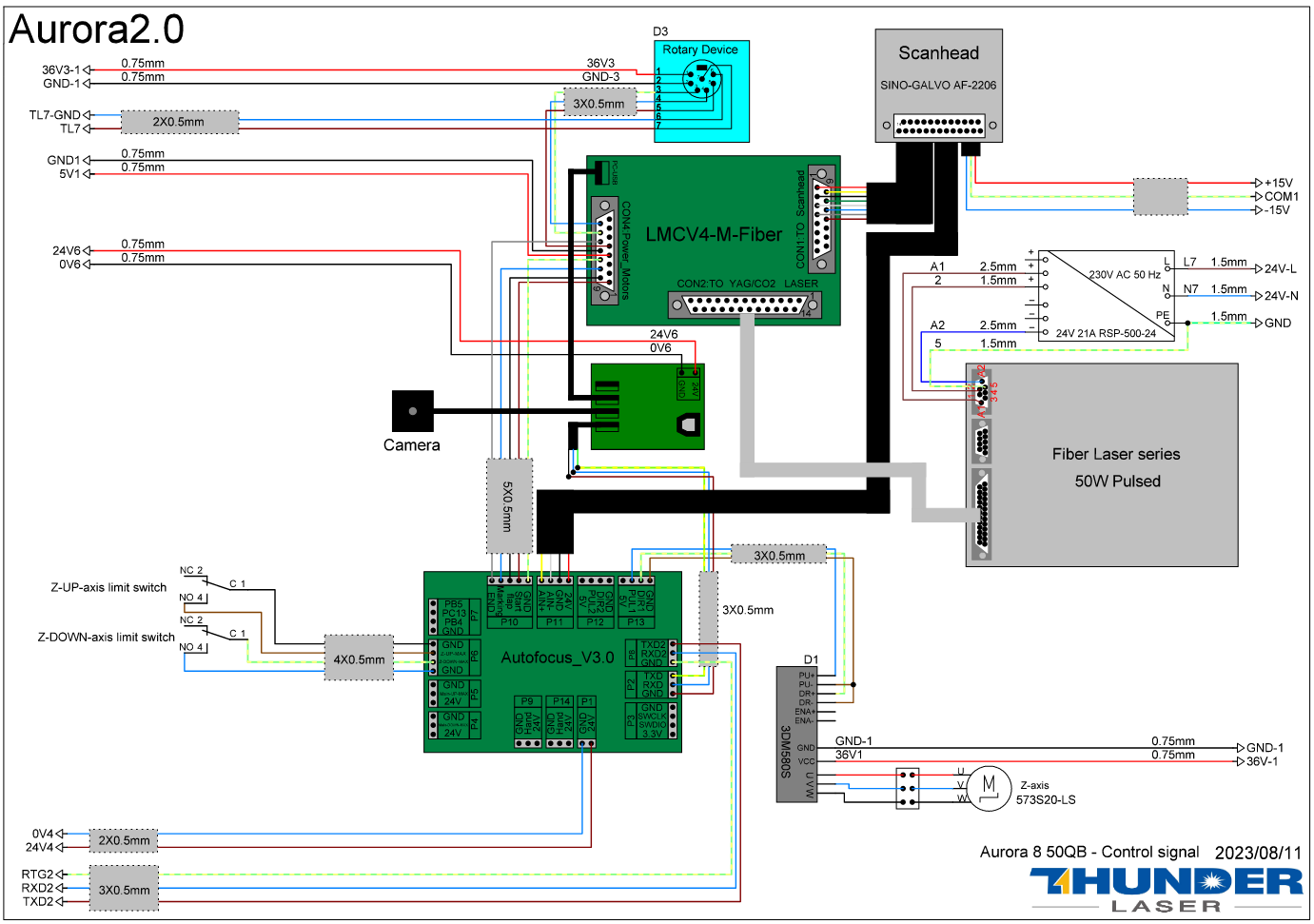Select the round connector in Rotary Device block
The width and height of the screenshot is (1314, 924).
(702, 81)
